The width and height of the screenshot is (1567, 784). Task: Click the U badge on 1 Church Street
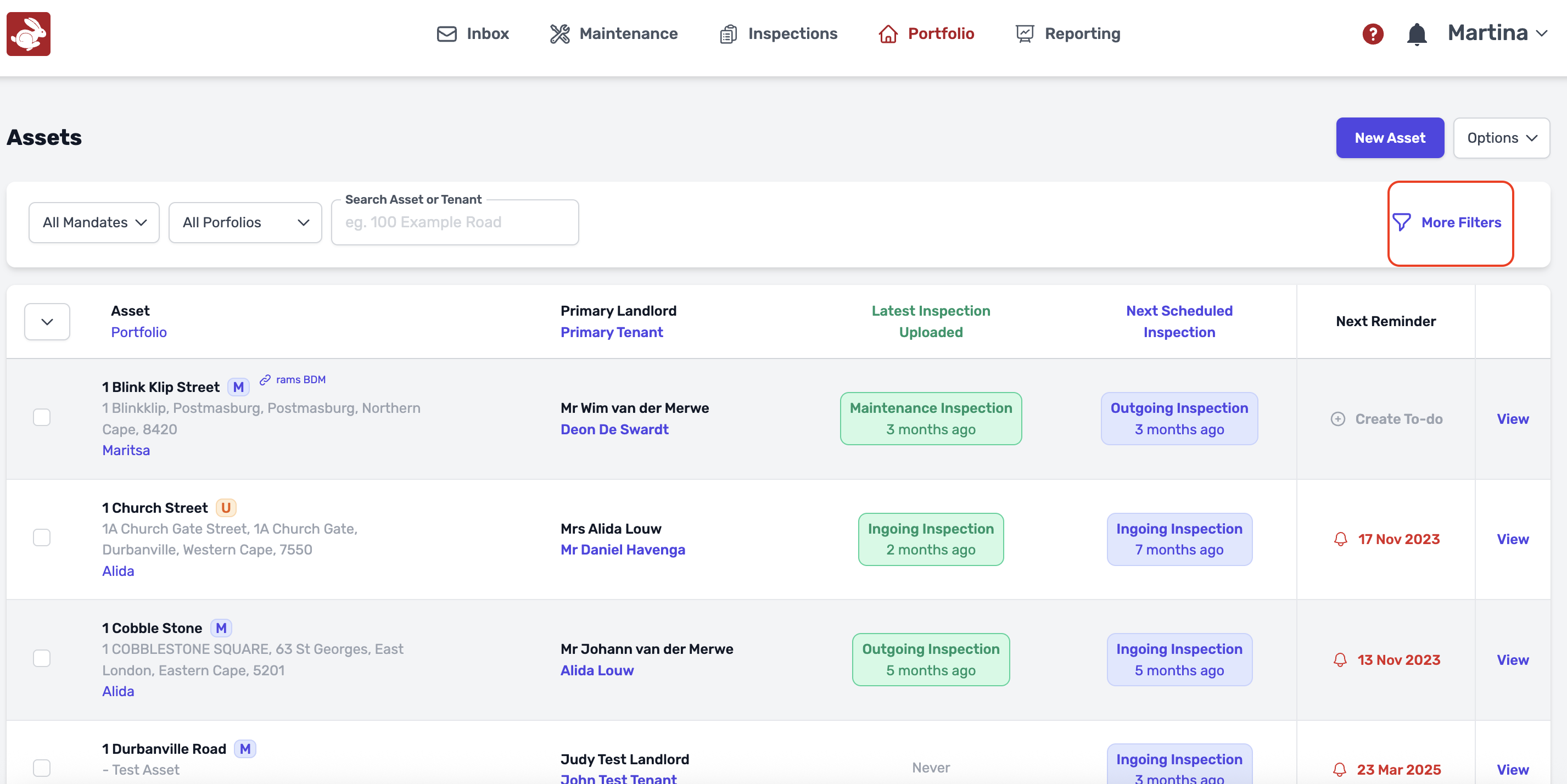(x=226, y=507)
